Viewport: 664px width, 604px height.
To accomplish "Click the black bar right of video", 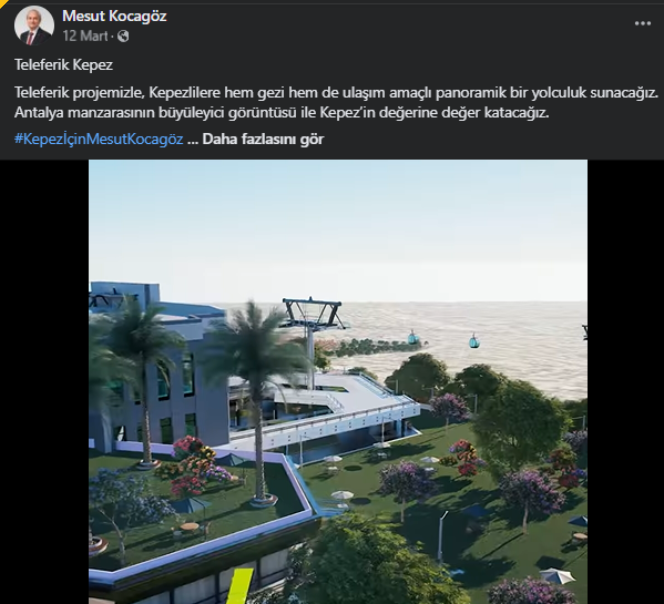I will point(625,382).
